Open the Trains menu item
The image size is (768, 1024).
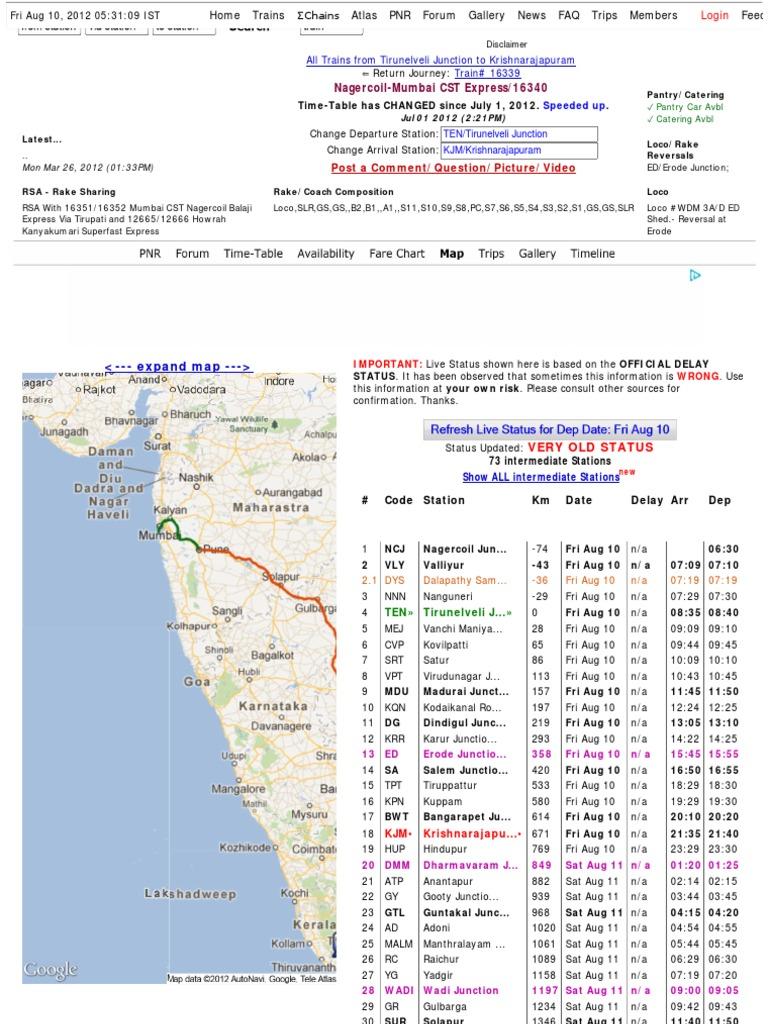click(x=268, y=15)
